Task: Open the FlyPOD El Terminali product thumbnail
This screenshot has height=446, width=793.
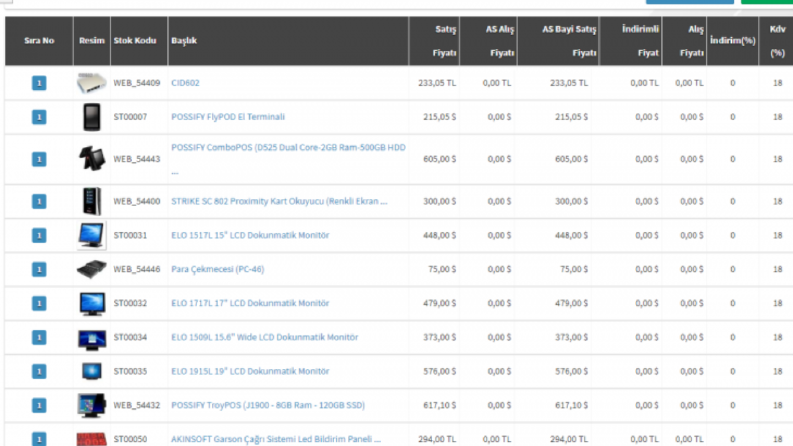Action: point(92,117)
